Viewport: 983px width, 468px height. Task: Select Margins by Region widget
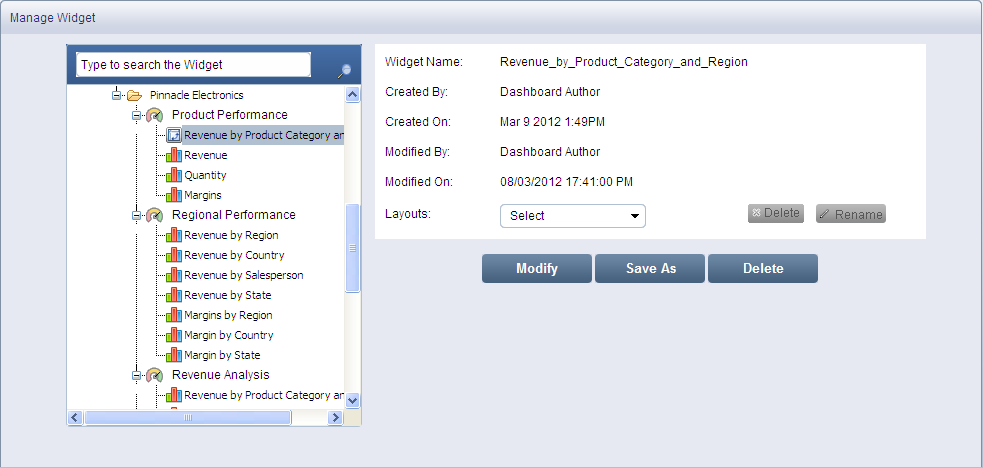point(228,315)
